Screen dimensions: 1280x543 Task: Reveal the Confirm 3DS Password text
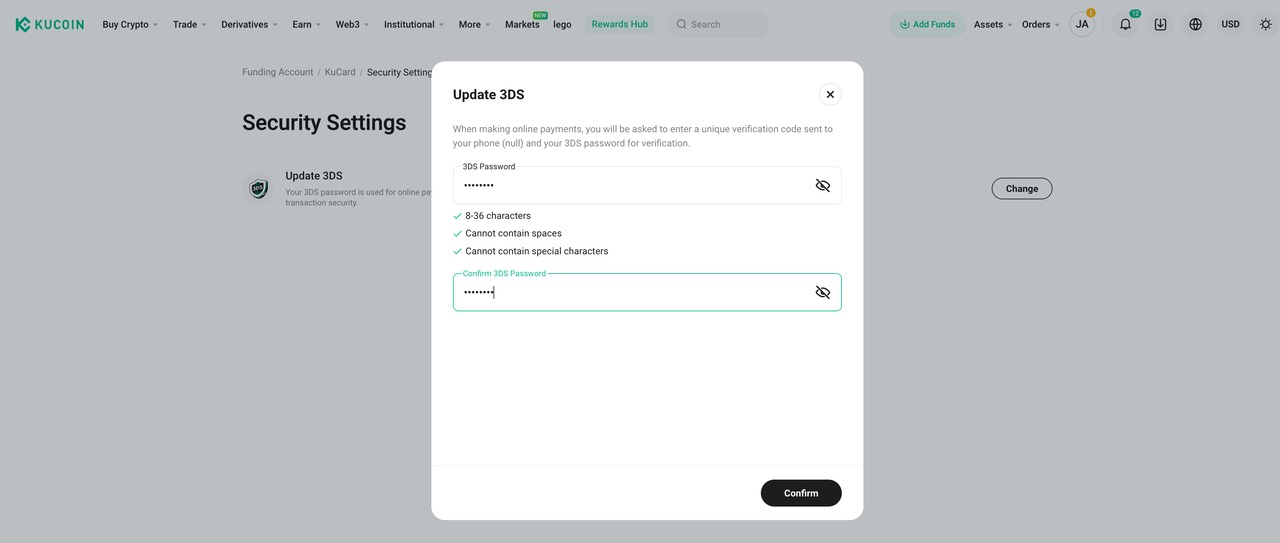point(822,292)
